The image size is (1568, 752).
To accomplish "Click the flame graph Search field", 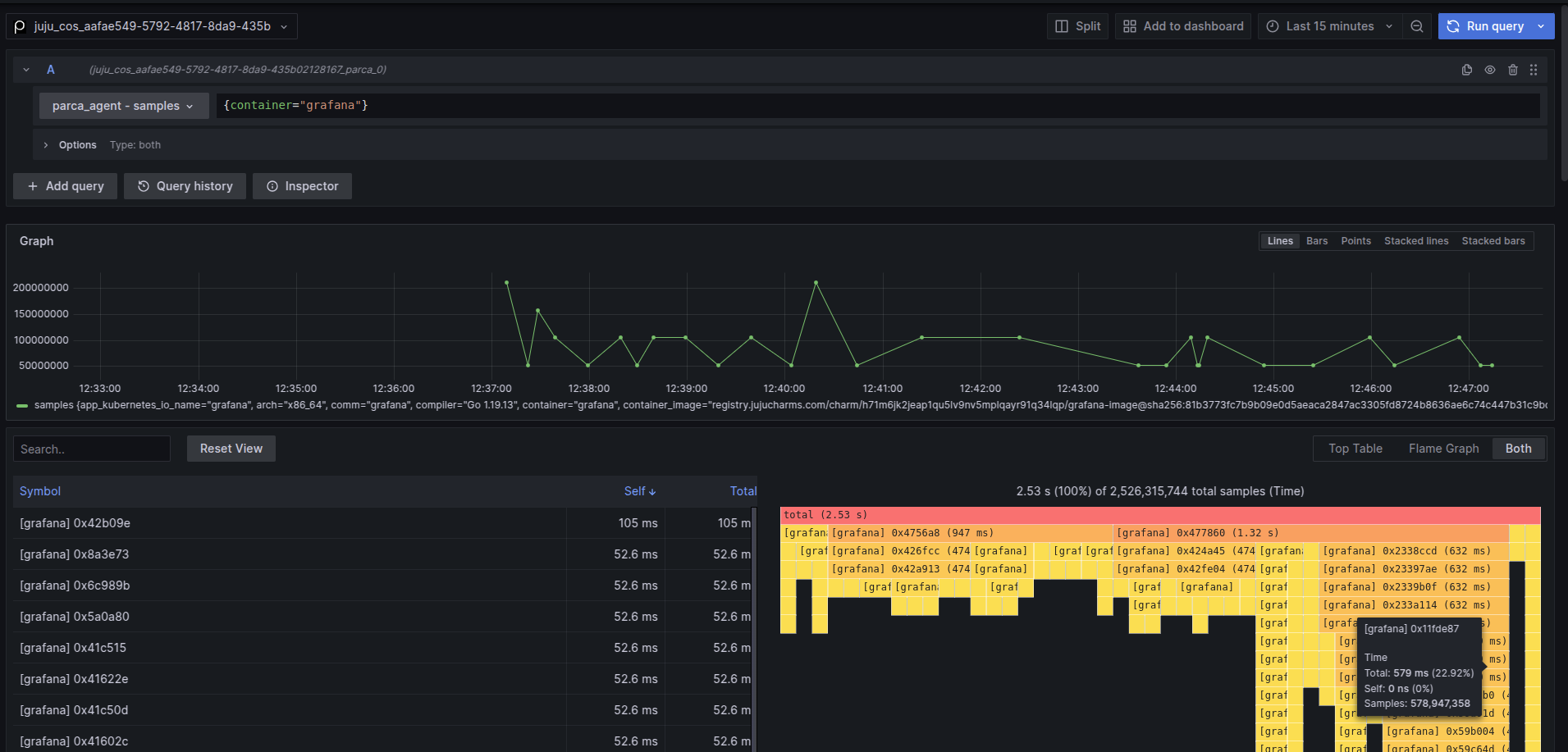I will point(92,449).
